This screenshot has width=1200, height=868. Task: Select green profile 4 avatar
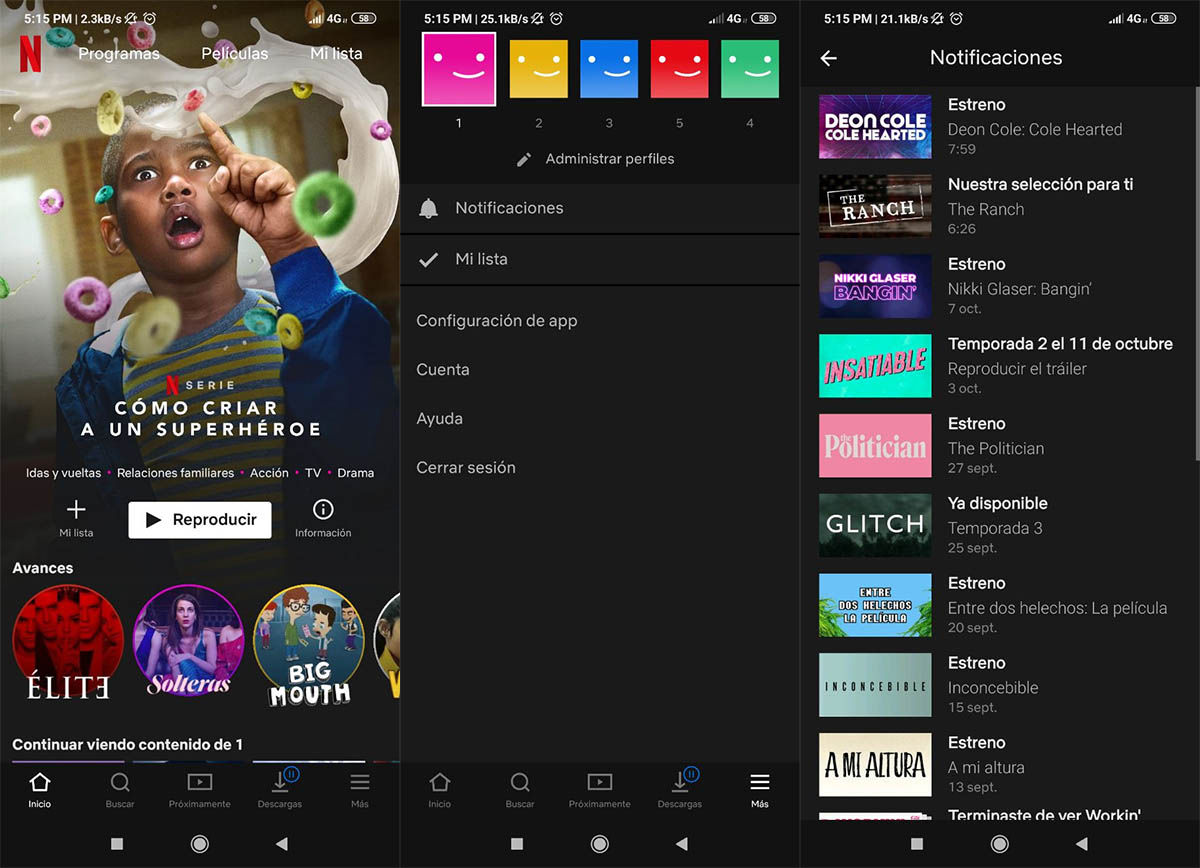tap(750, 69)
